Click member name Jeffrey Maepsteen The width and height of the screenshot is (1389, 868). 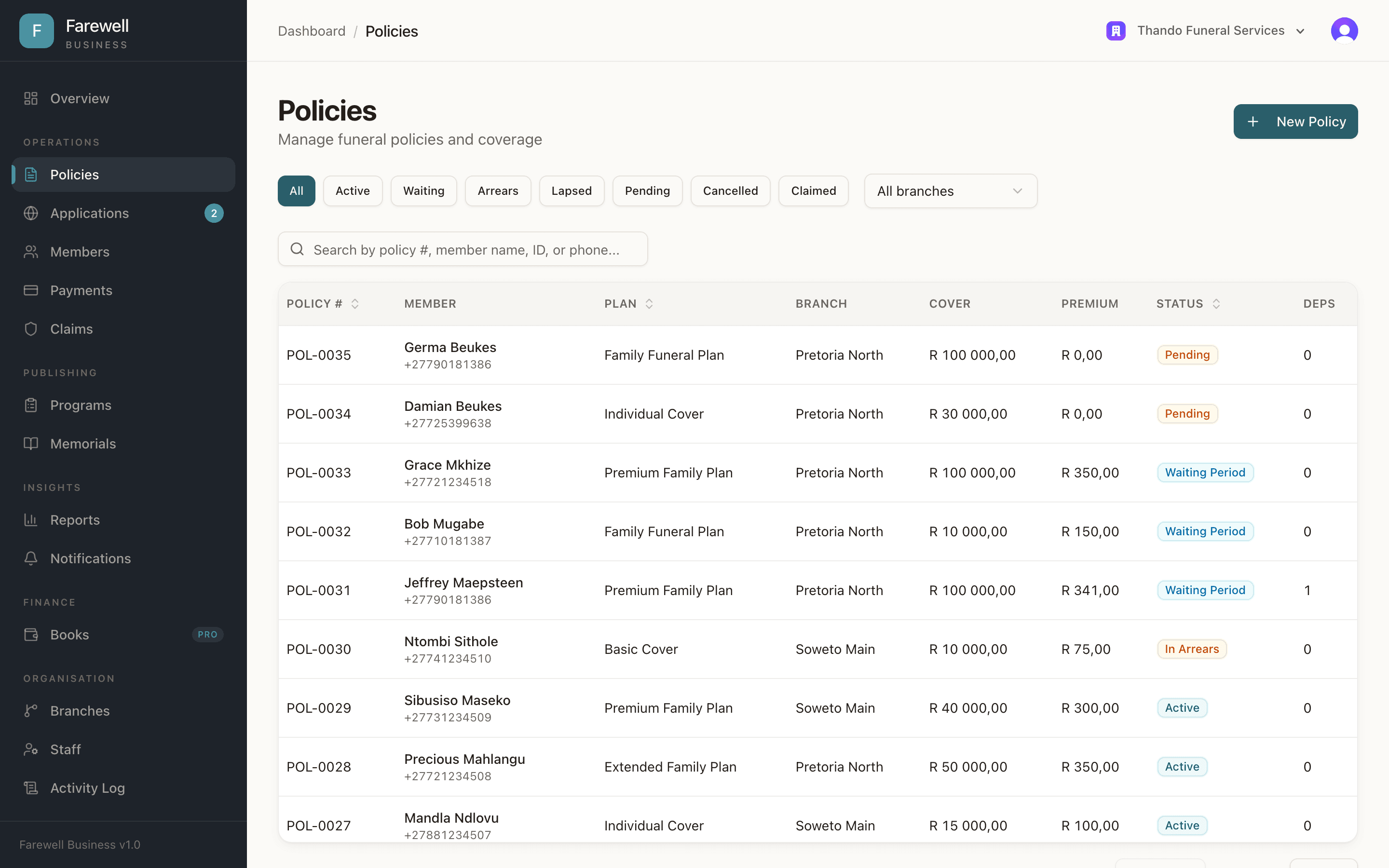pos(463,583)
